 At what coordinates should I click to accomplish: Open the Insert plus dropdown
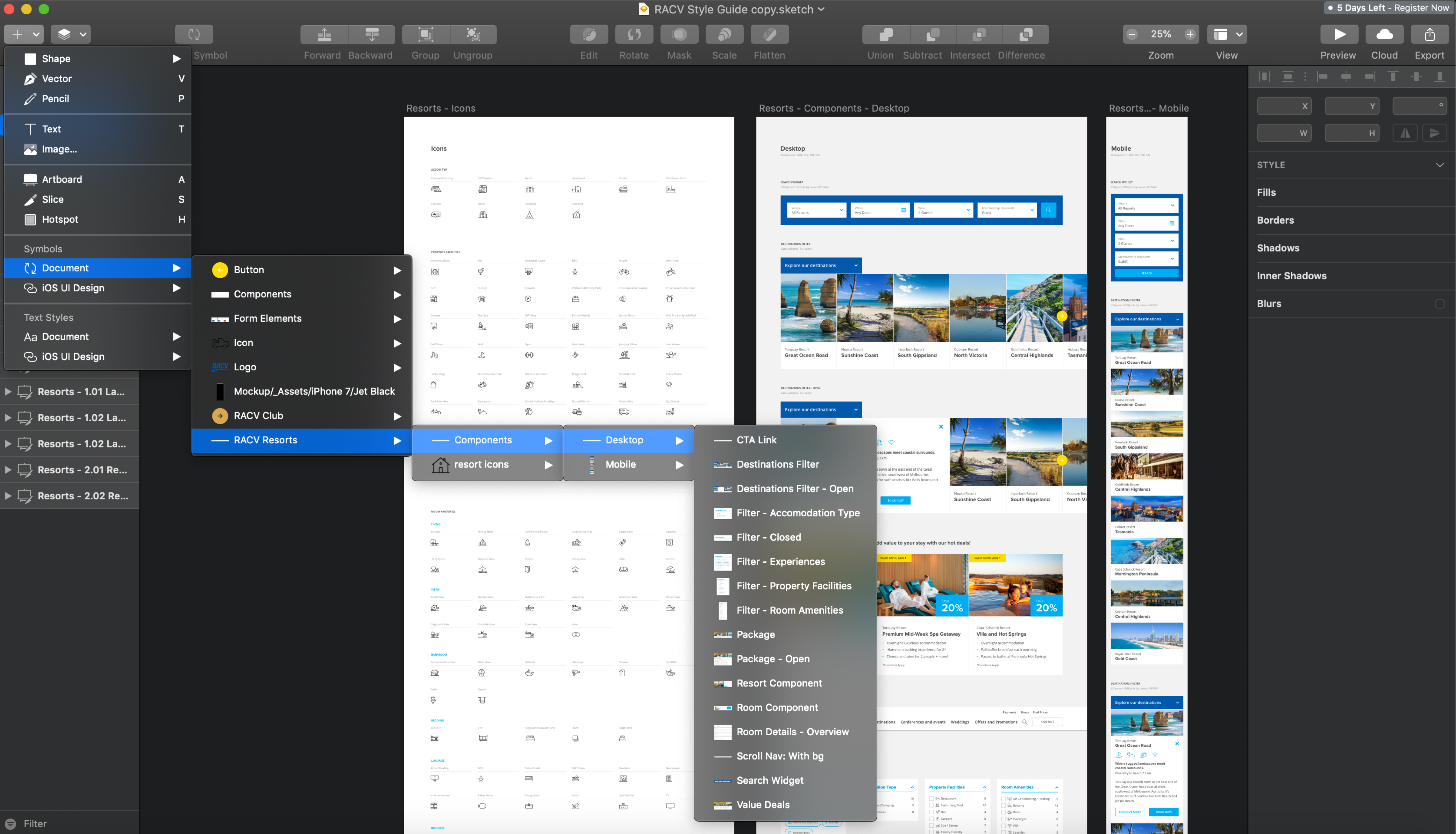click(x=24, y=34)
